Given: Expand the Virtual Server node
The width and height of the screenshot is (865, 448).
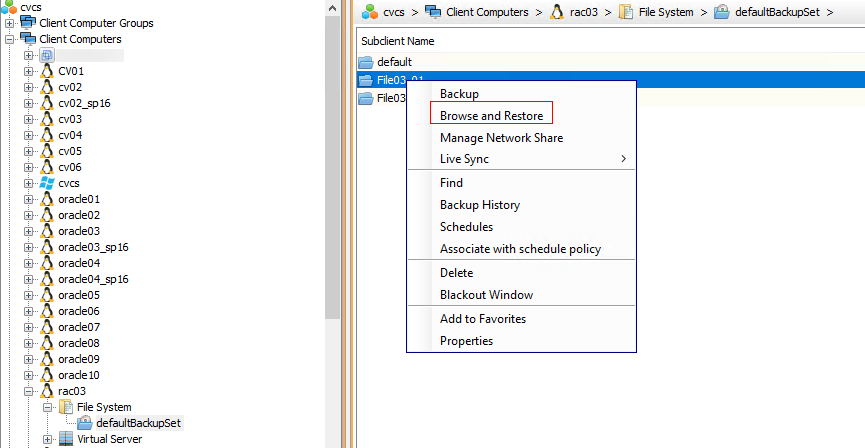Looking at the screenshot, I should (48, 439).
